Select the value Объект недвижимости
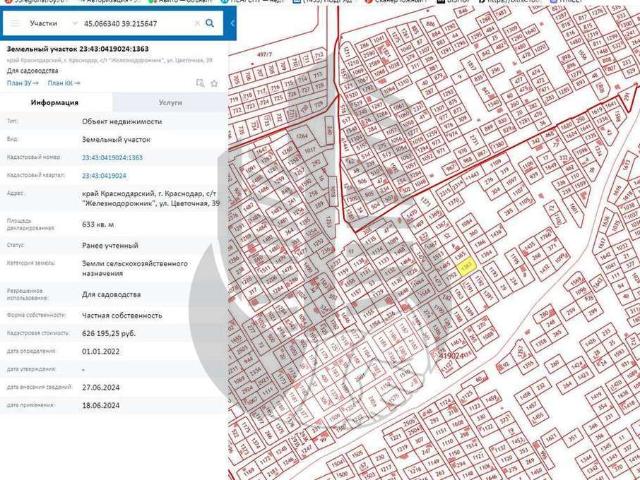640x480 pixels. (x=122, y=122)
